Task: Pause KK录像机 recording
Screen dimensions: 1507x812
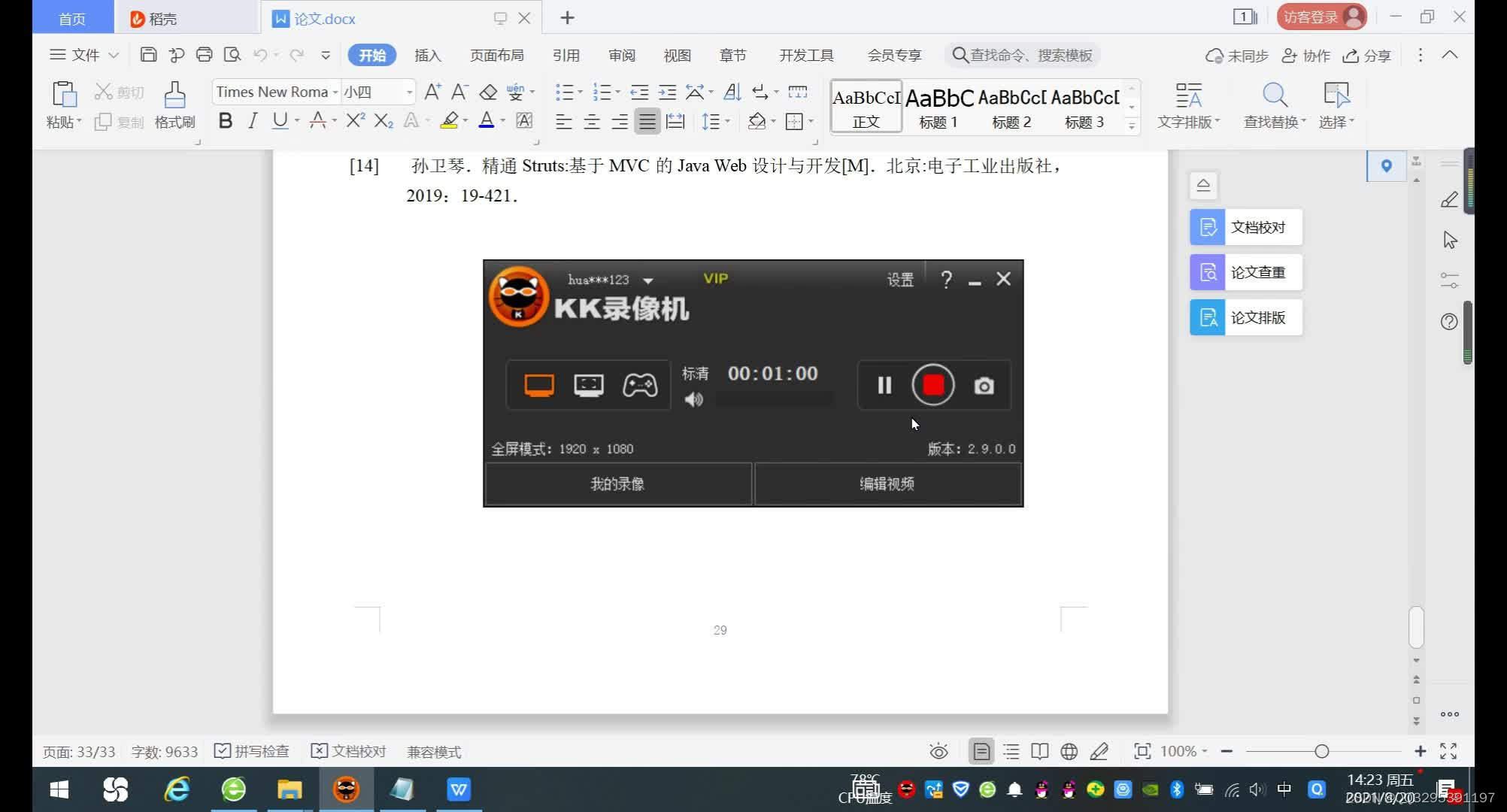Action: click(x=883, y=385)
